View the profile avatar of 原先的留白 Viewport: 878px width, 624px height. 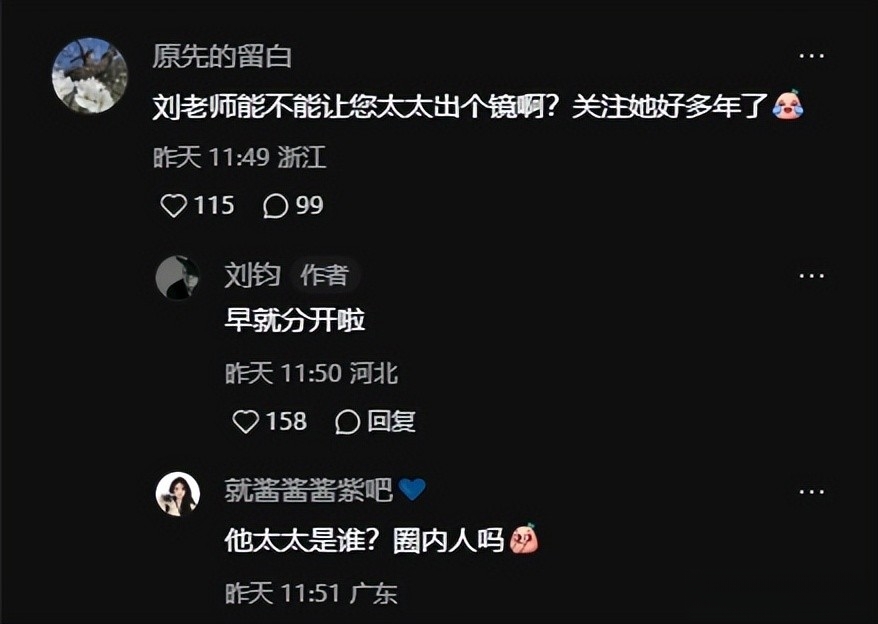click(90, 76)
